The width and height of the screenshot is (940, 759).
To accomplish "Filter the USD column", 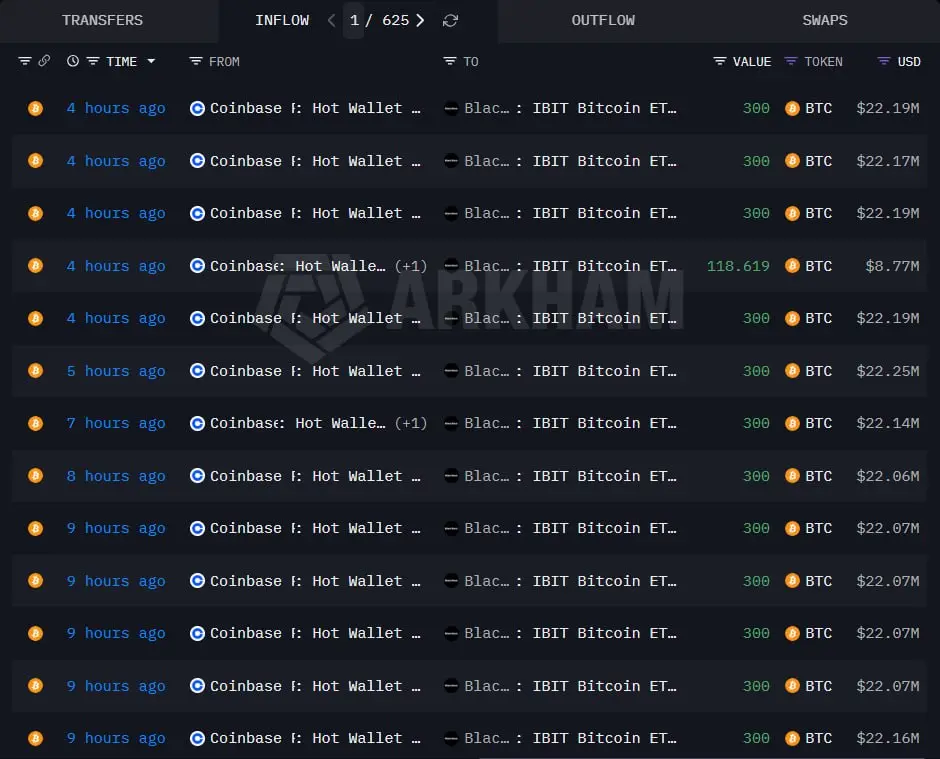I will click(x=884, y=61).
